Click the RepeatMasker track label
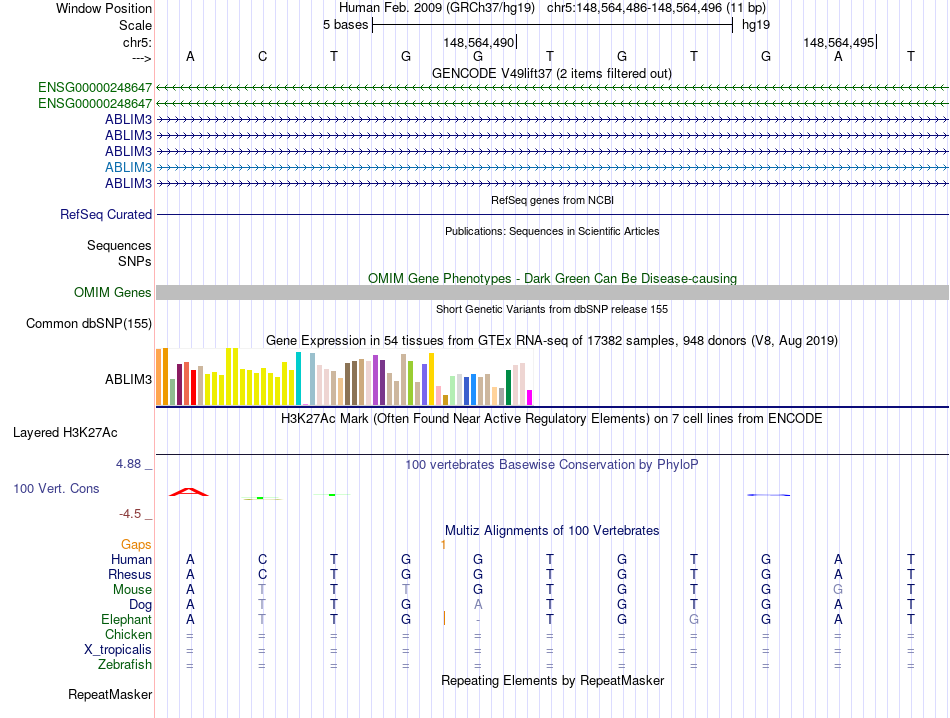This screenshot has height=718, width=950. [x=110, y=694]
